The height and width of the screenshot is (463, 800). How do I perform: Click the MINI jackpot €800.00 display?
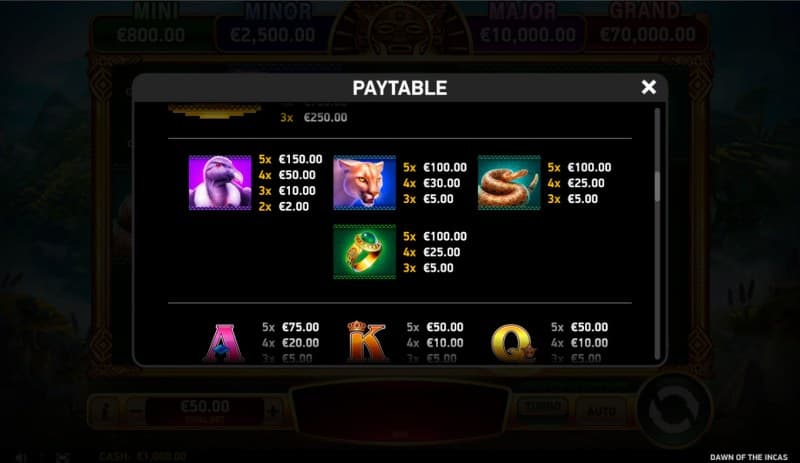click(151, 34)
